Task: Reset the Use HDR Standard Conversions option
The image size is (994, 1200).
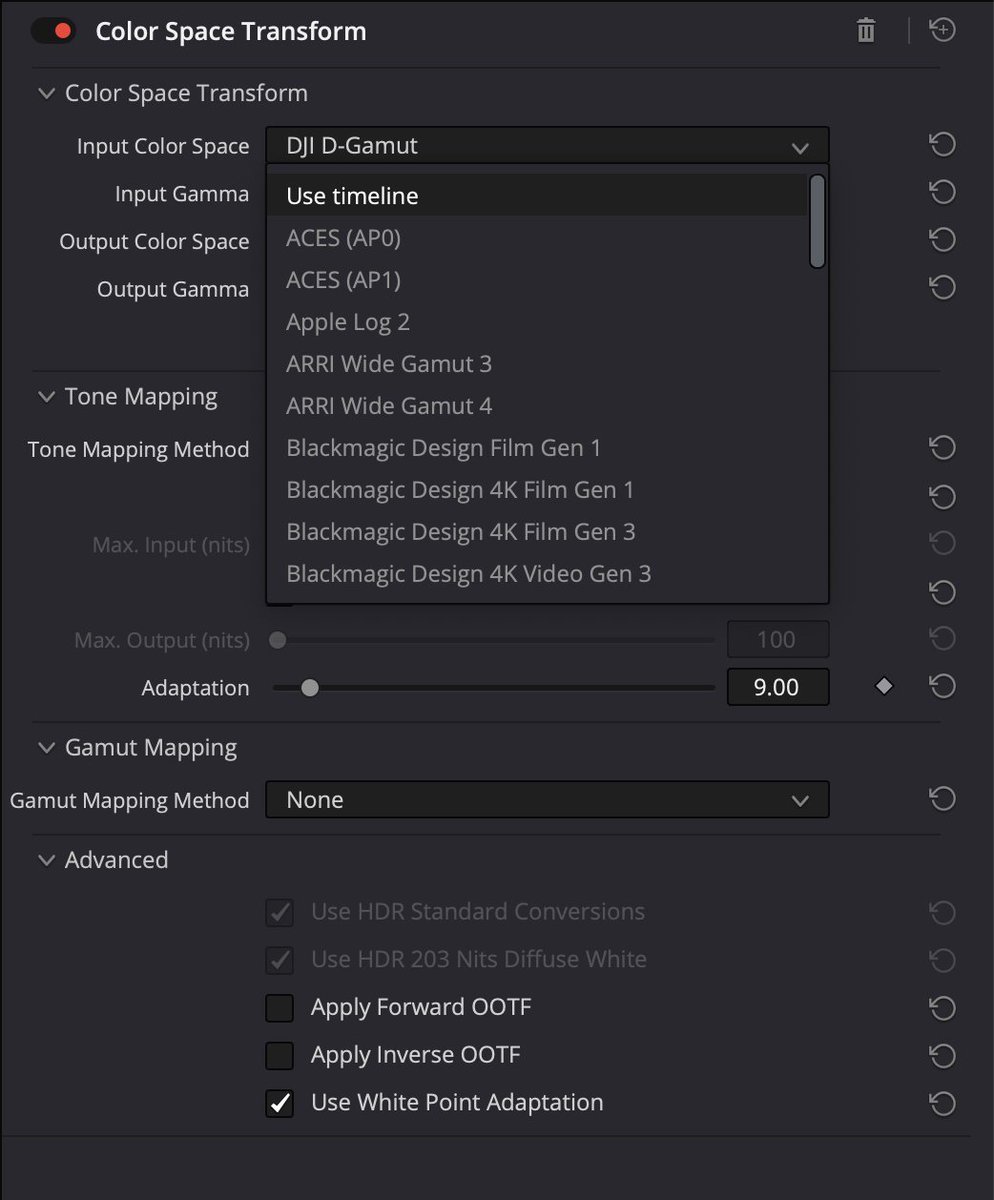Action: coord(942,912)
